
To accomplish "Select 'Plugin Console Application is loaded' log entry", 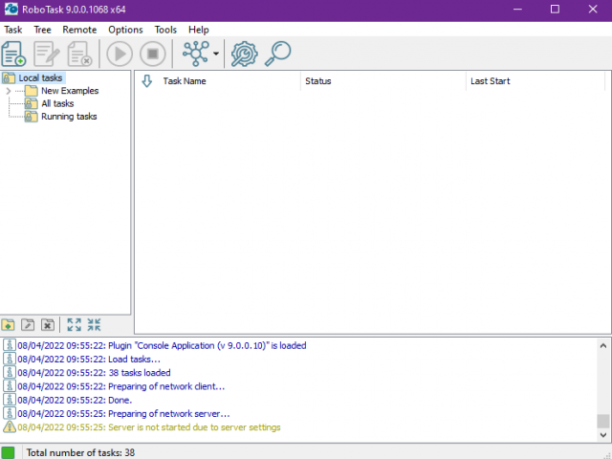I will point(162,345).
